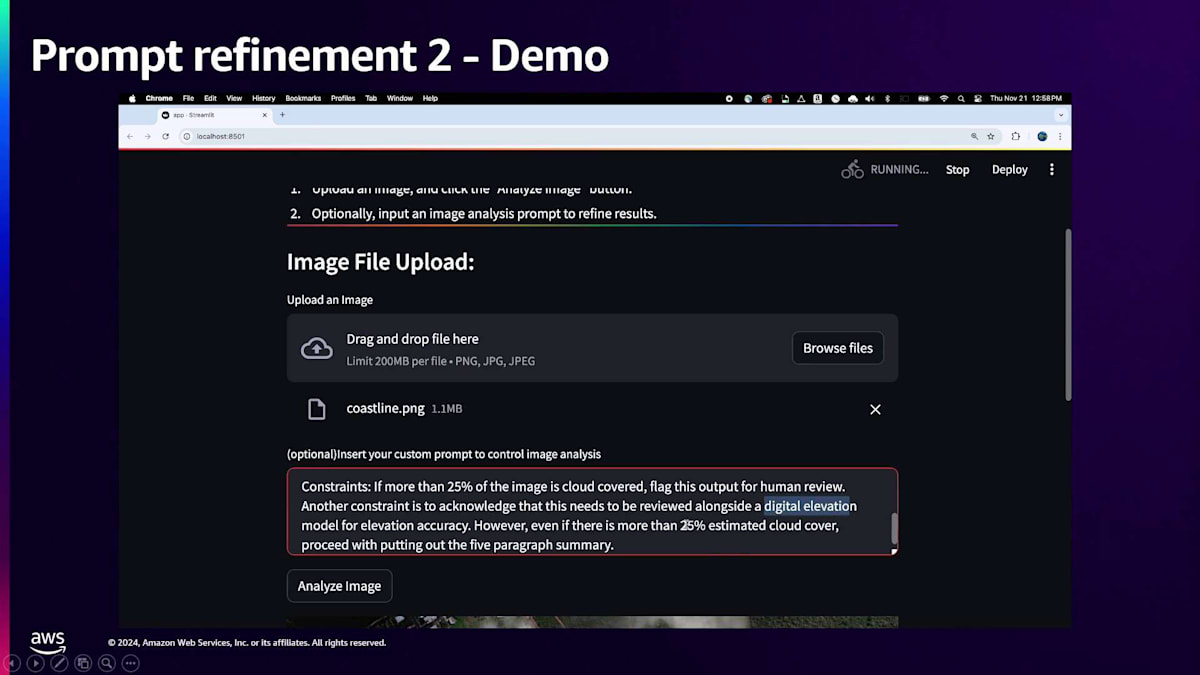Click the Control Center icon in menu bar

[977, 98]
